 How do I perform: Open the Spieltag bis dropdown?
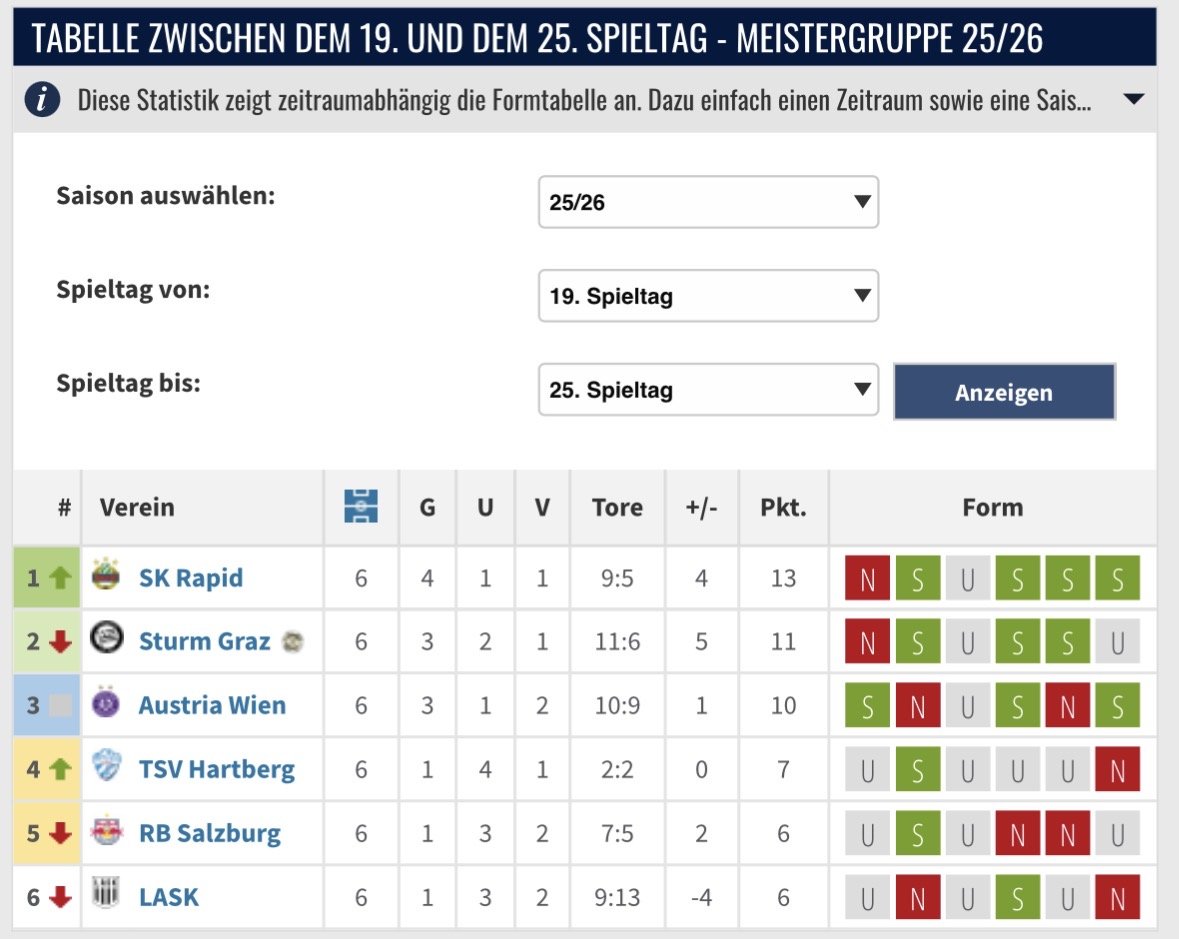point(708,390)
